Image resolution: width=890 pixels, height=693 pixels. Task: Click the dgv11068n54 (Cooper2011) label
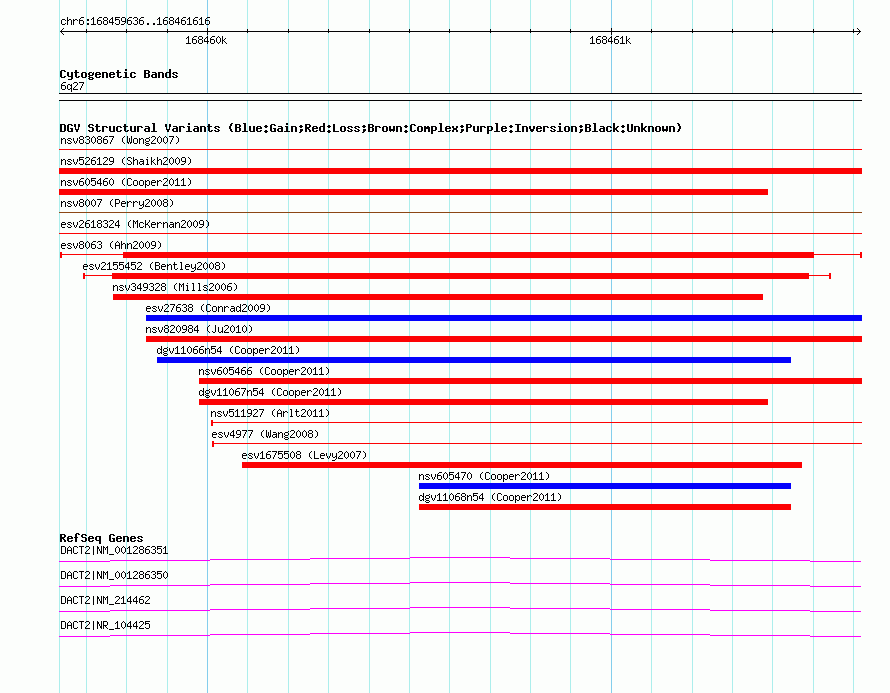click(490, 497)
